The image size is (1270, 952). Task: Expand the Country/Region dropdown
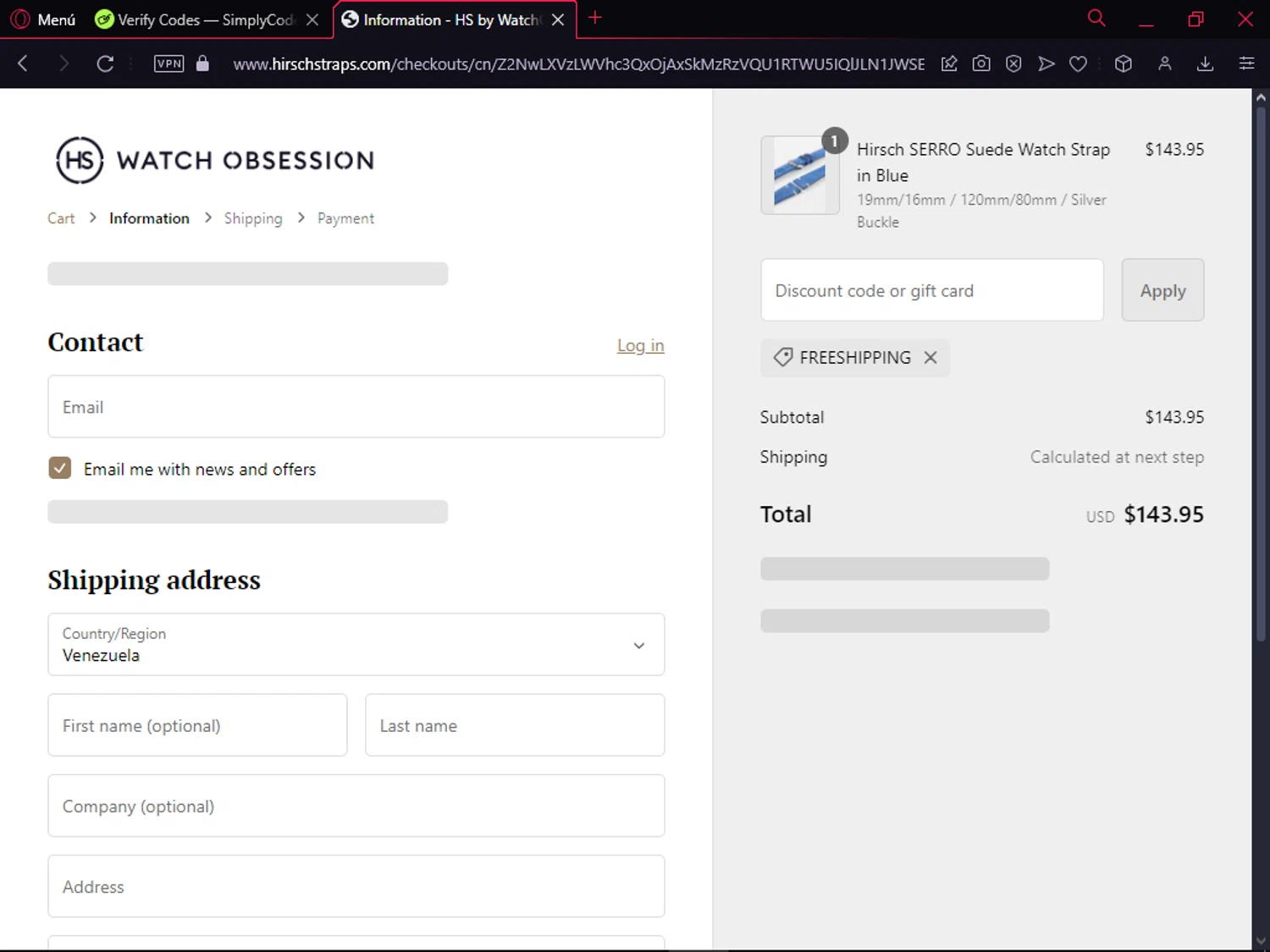356,645
